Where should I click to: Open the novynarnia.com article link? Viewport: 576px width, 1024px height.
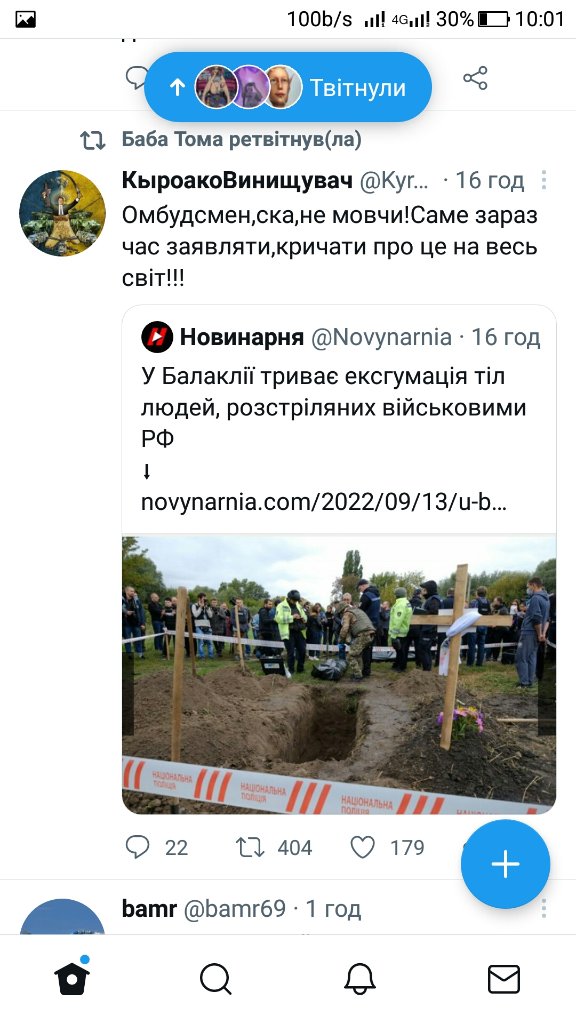point(324,502)
